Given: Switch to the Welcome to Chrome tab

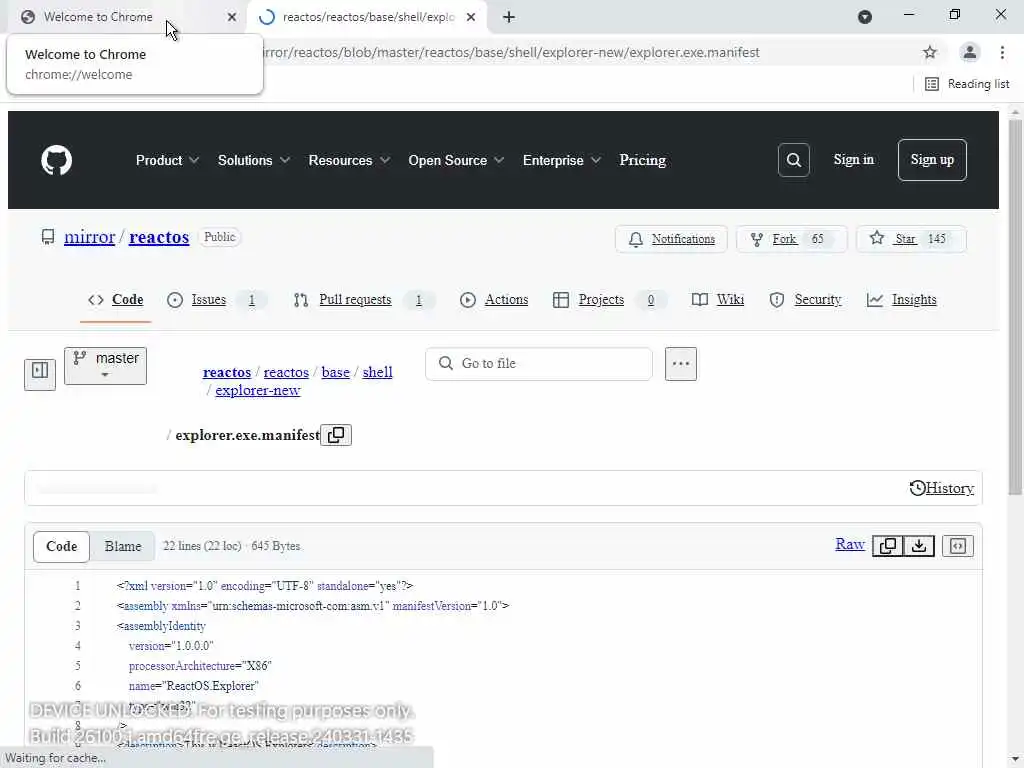Looking at the screenshot, I should pyautogui.click(x=98, y=17).
